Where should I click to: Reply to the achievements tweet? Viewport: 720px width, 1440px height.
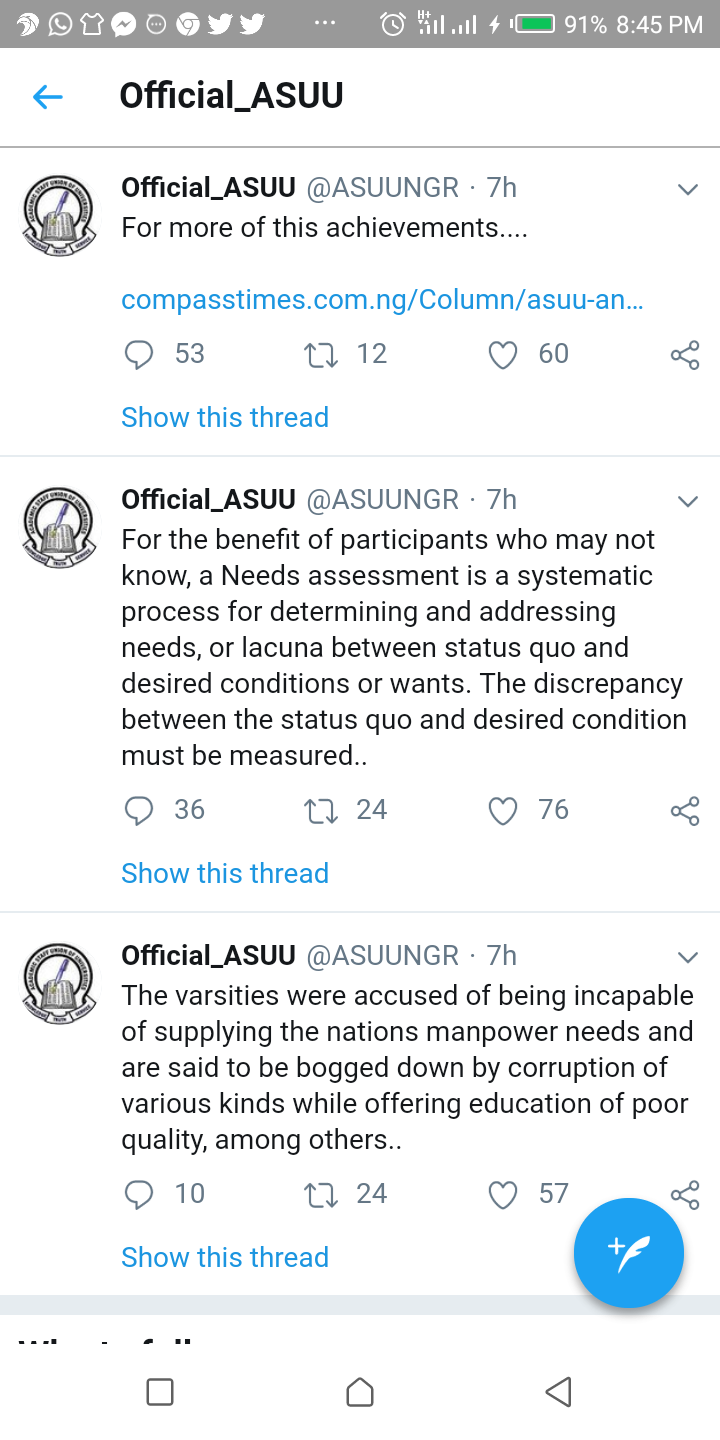click(x=139, y=354)
